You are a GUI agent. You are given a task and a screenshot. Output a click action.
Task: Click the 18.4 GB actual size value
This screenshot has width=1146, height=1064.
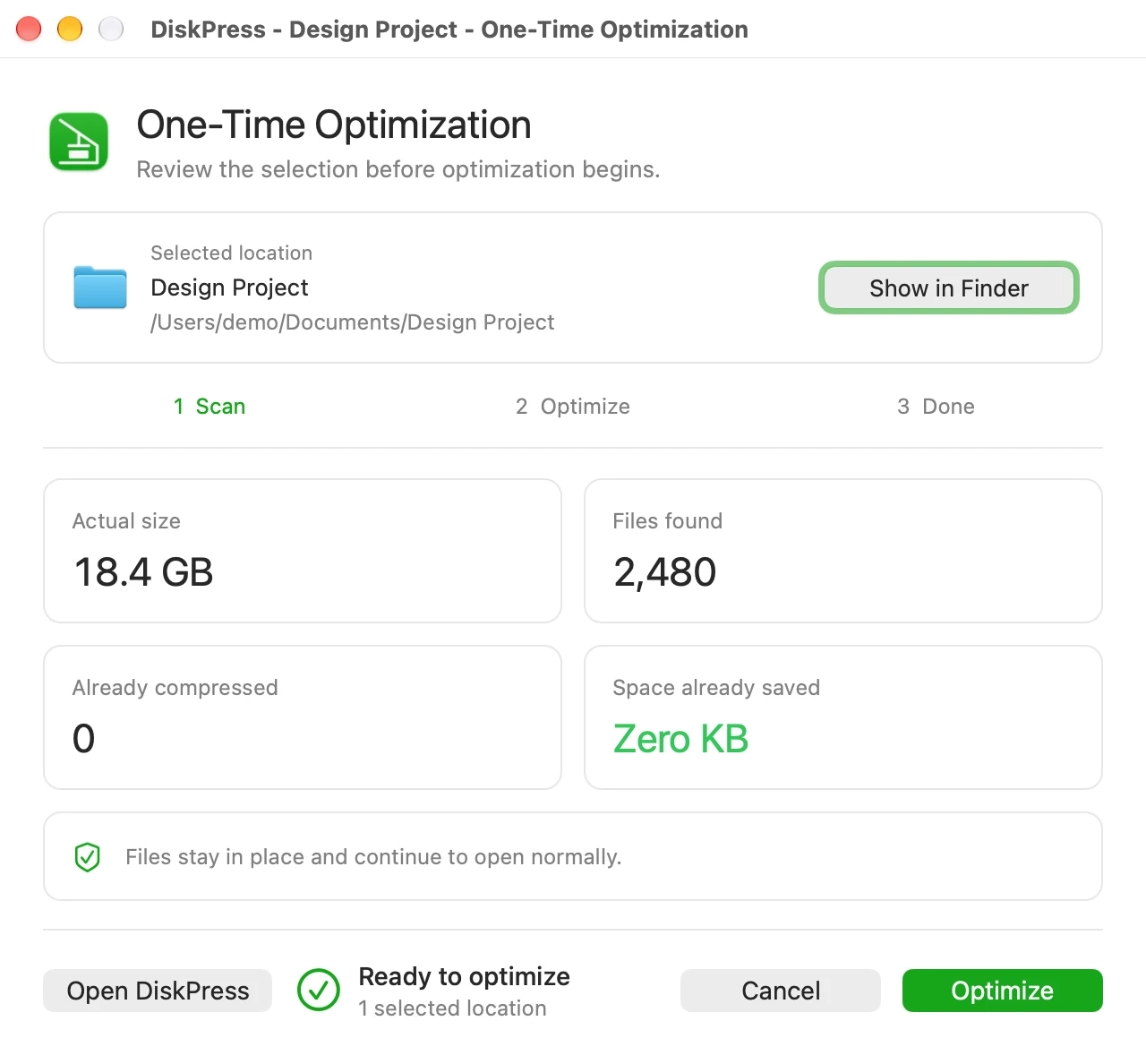pos(143,572)
